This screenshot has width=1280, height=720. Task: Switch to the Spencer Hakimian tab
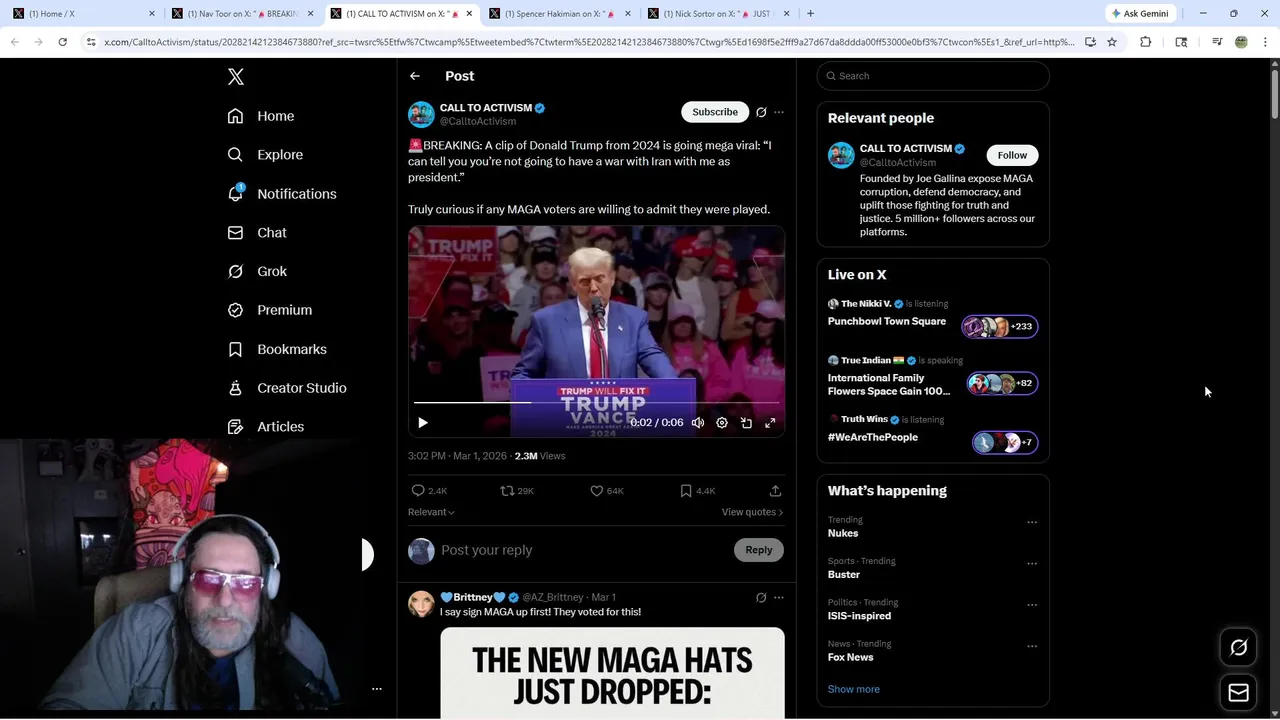pos(561,13)
